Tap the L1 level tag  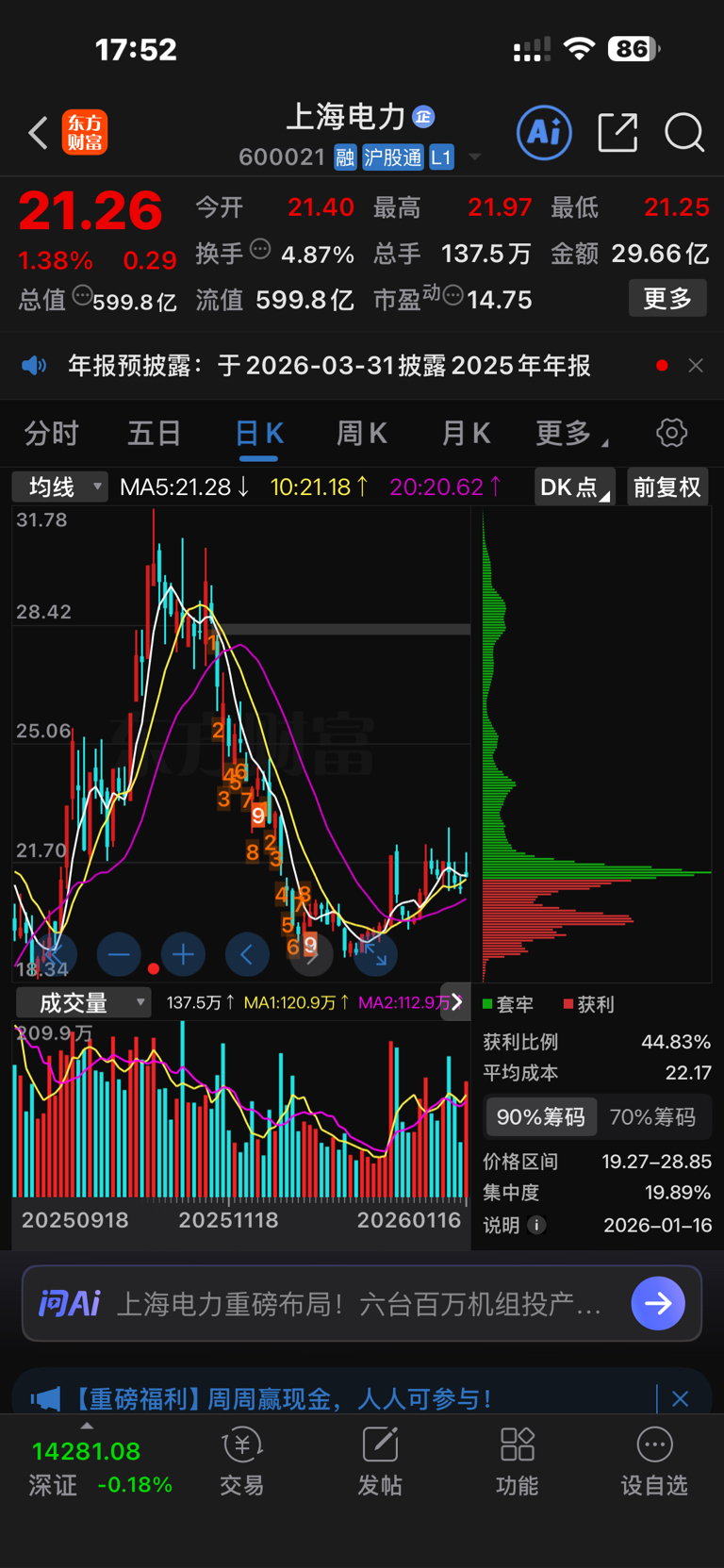click(441, 157)
